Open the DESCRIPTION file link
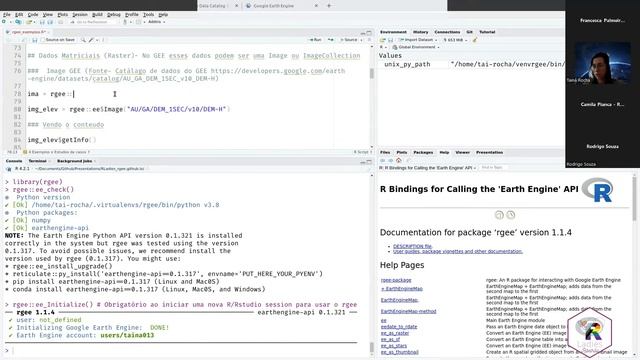This screenshot has width=640, height=360. pyautogui.click(x=412, y=246)
